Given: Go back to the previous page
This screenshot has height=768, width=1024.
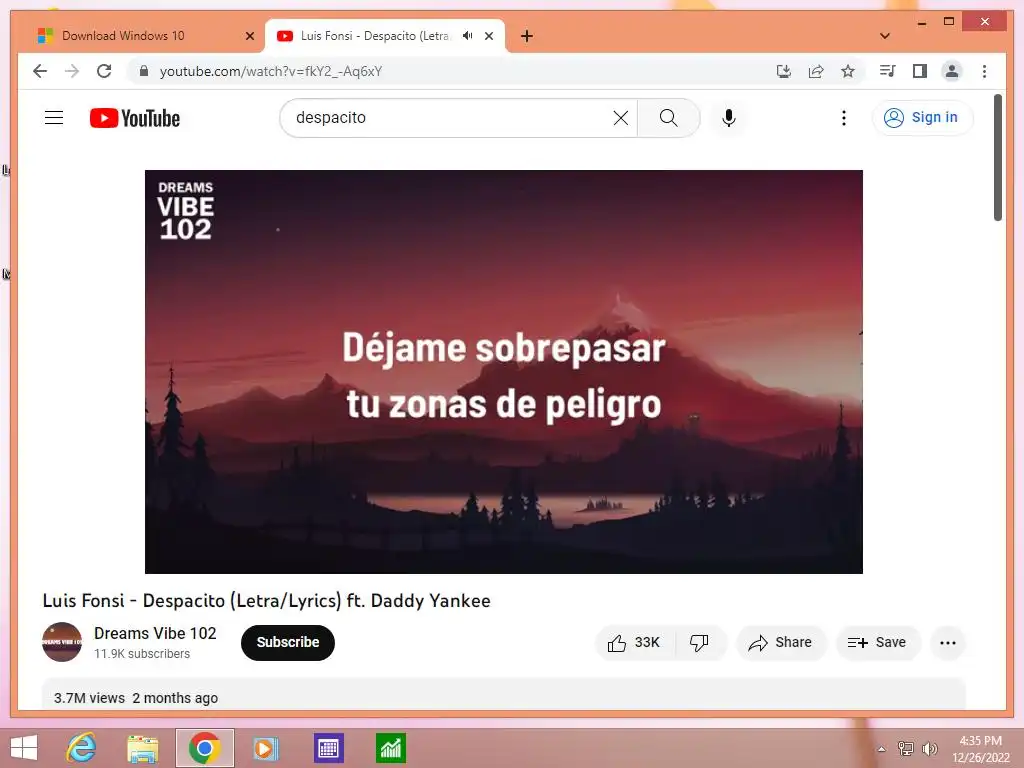Looking at the screenshot, I should point(40,71).
